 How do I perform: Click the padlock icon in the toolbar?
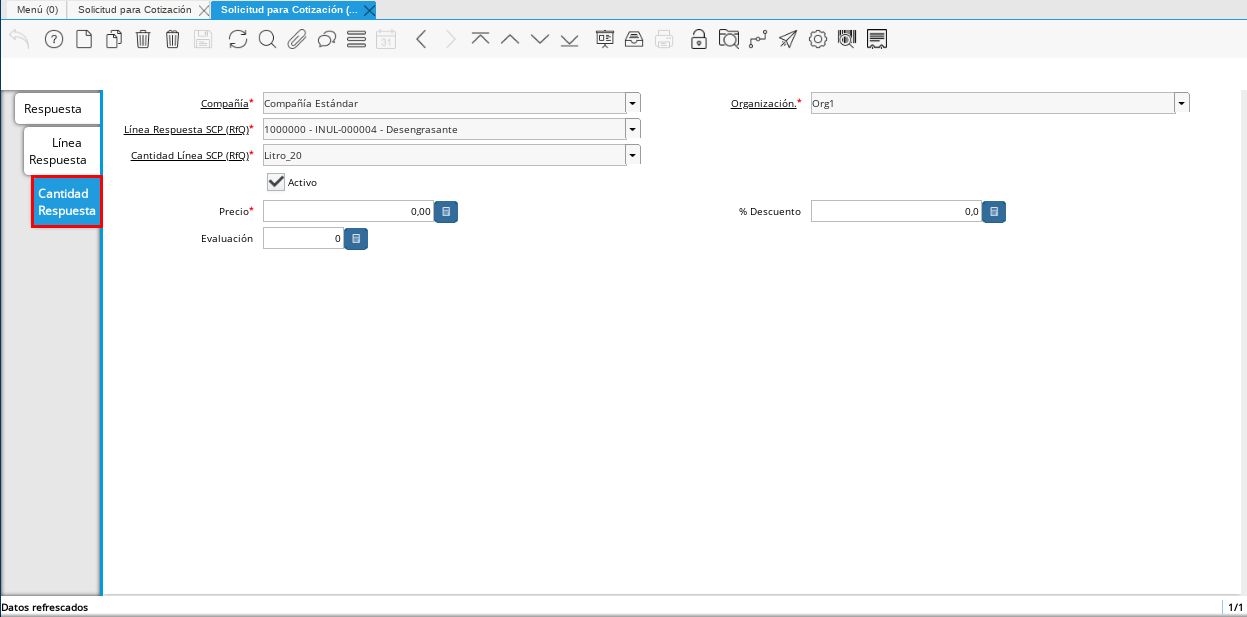pyautogui.click(x=699, y=39)
